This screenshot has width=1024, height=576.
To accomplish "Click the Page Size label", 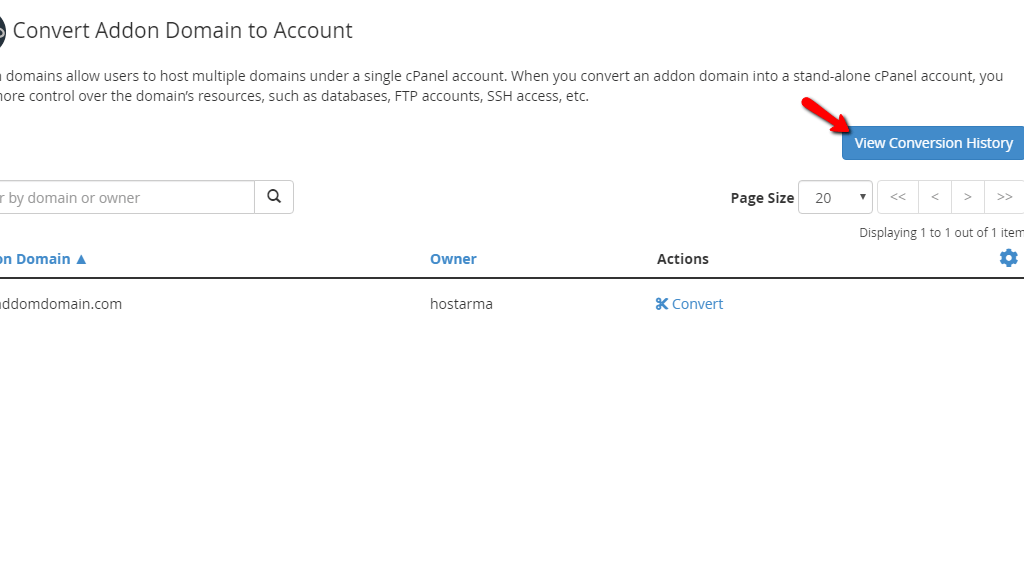I will point(762,198).
